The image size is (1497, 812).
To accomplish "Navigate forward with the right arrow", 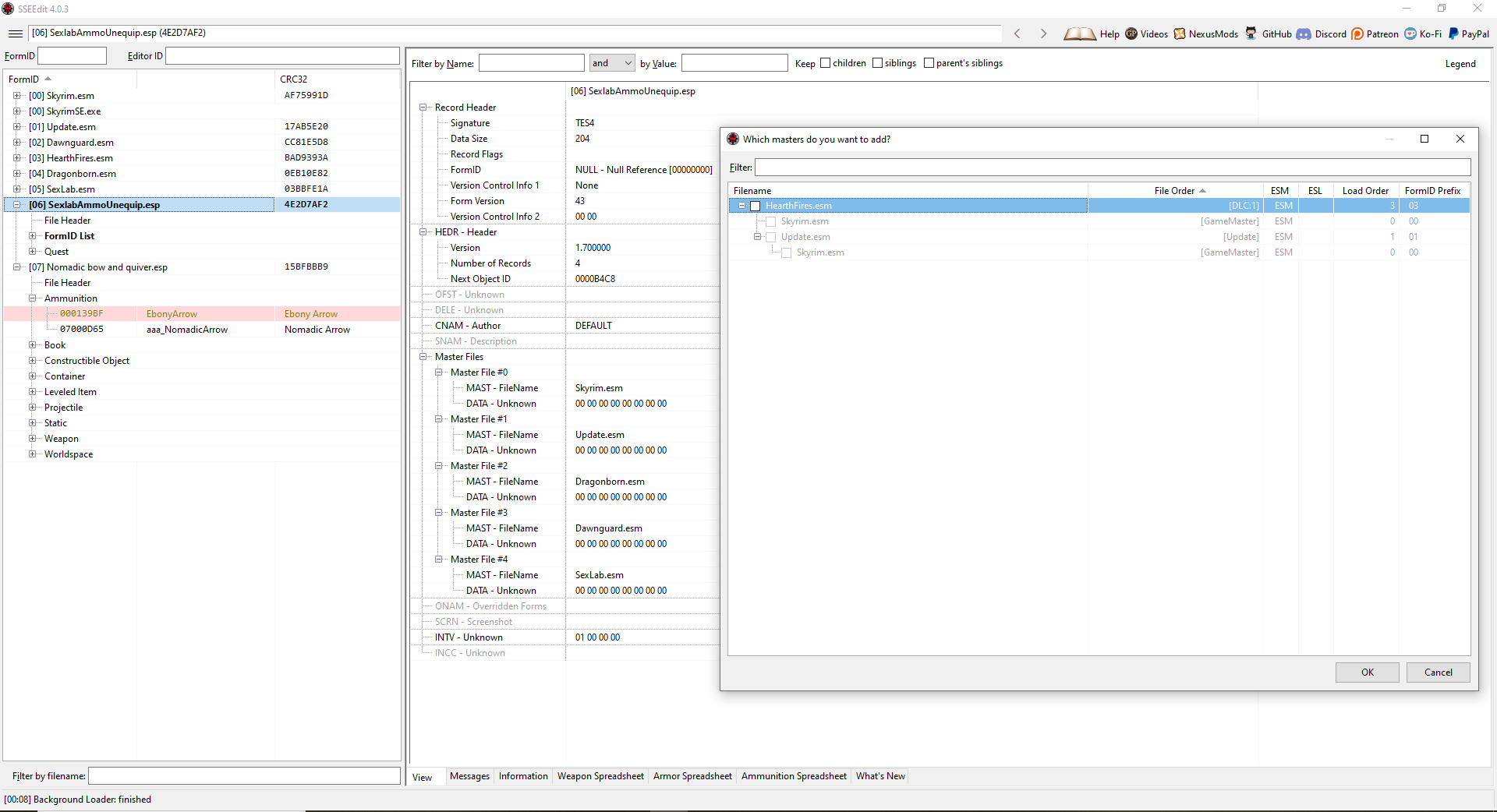I will click(x=1043, y=34).
